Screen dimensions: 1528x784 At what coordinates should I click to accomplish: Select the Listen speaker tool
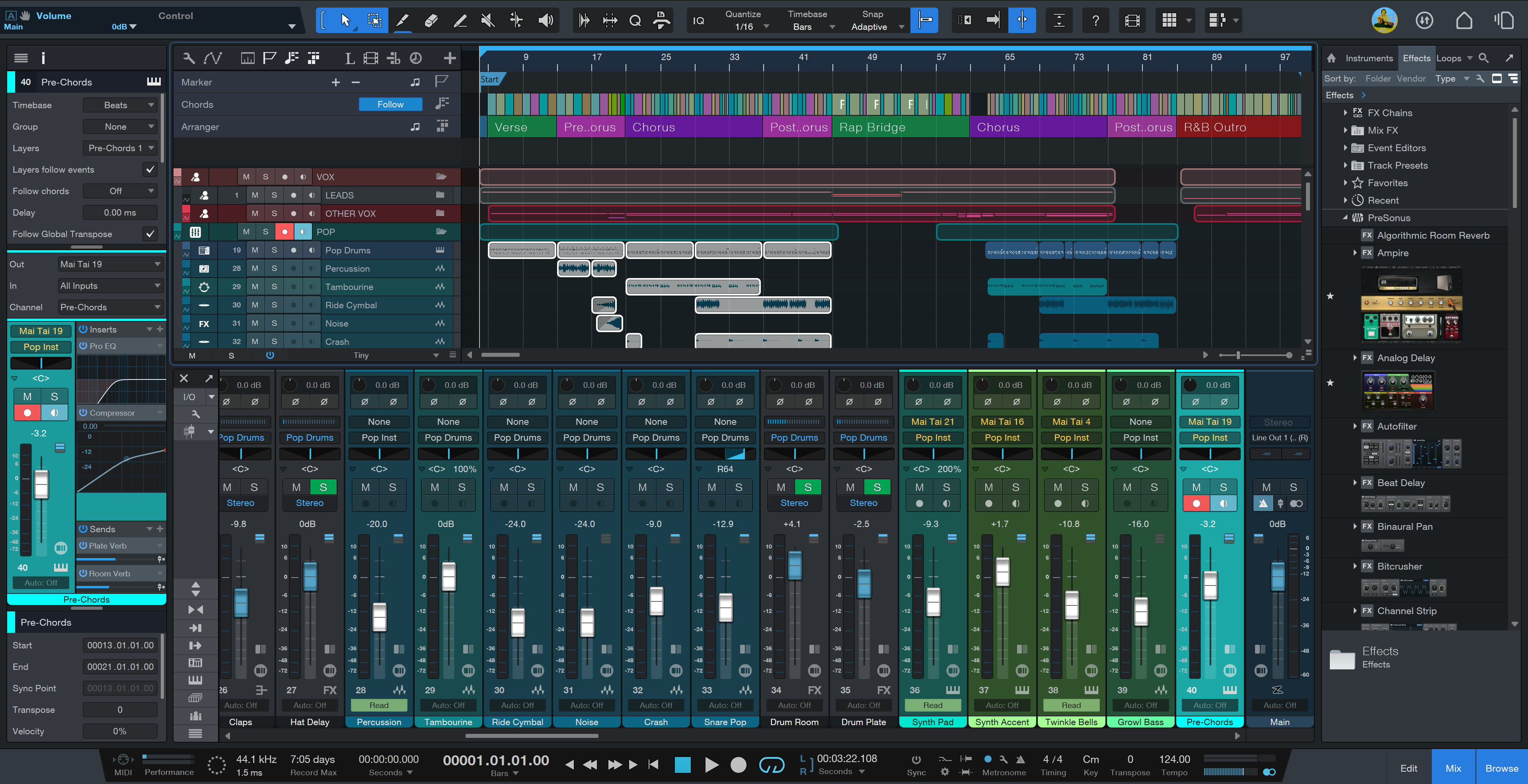click(545, 21)
